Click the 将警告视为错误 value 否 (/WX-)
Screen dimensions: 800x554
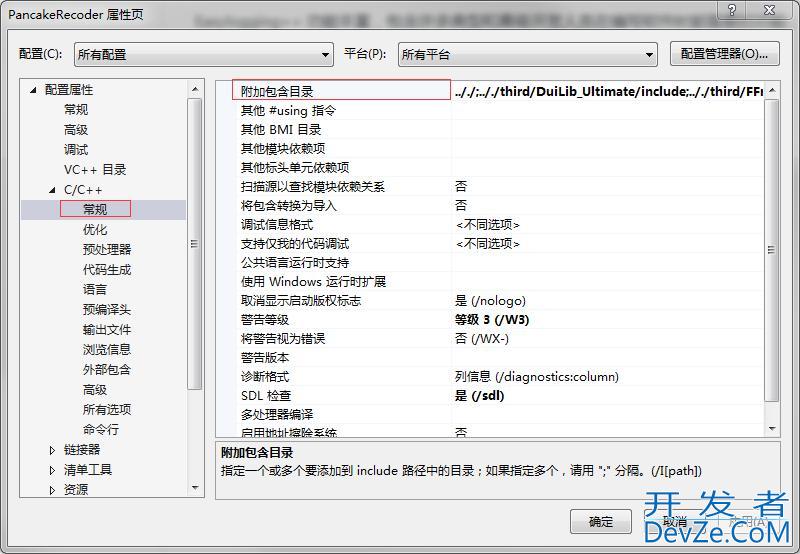pyautogui.click(x=482, y=339)
